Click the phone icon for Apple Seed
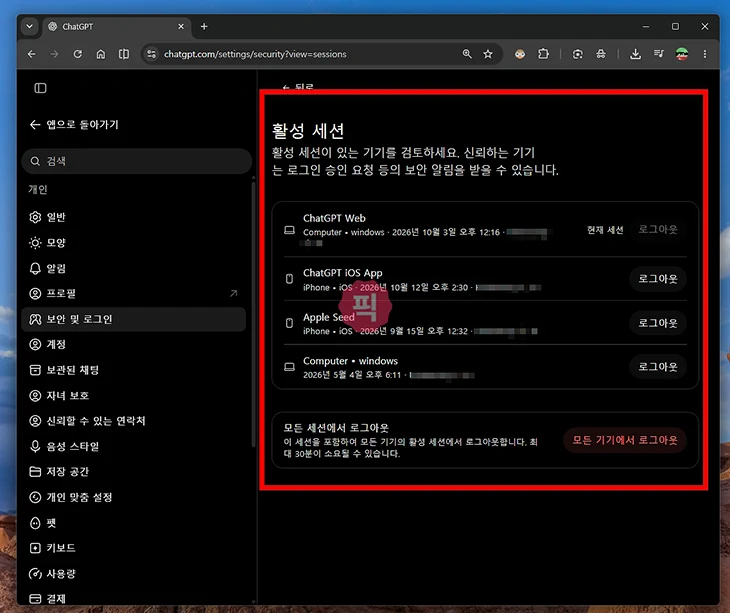Viewport: 730px width, 613px height. coord(289,323)
